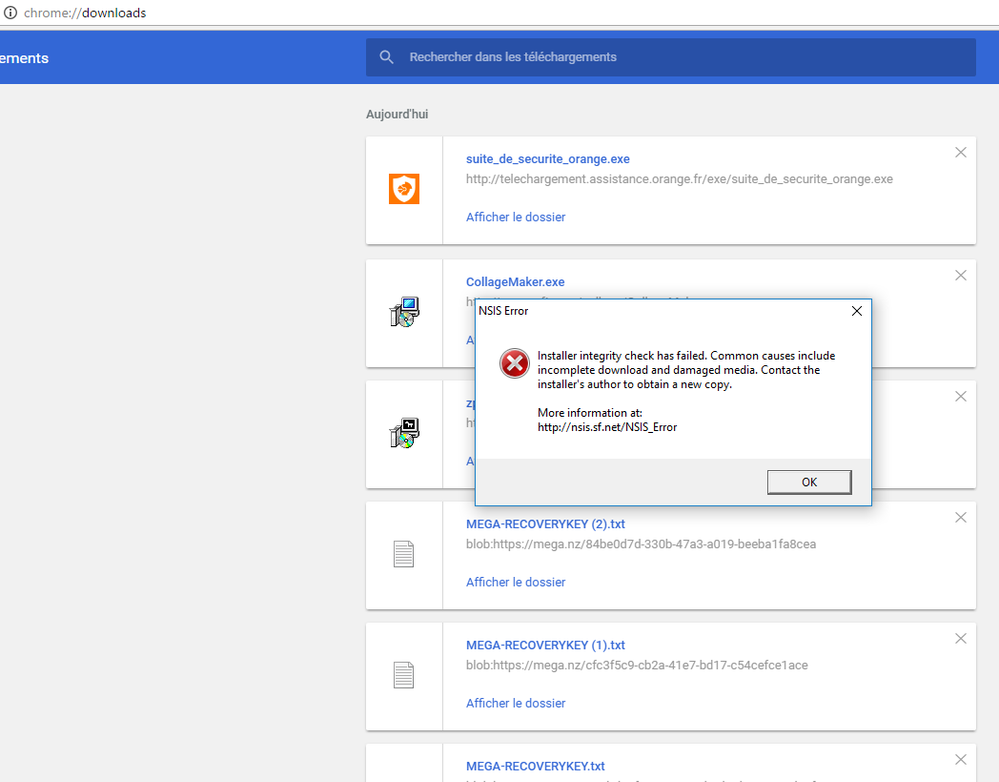This screenshot has height=782, width=999.
Task: Click the CollageMaker.exe installer icon
Action: tap(404, 312)
